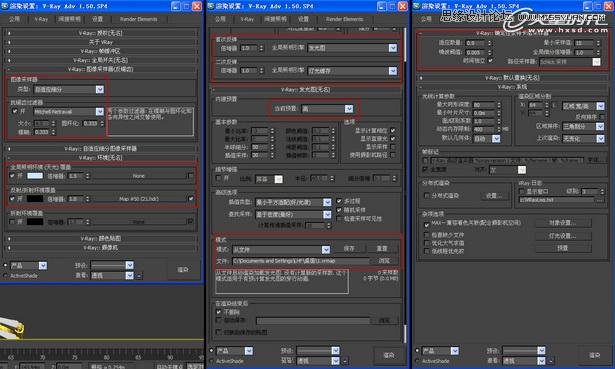Expand the V-Ray:: 全局开关[无名] rollout
The width and height of the screenshot is (615, 369).
click(x=100, y=60)
